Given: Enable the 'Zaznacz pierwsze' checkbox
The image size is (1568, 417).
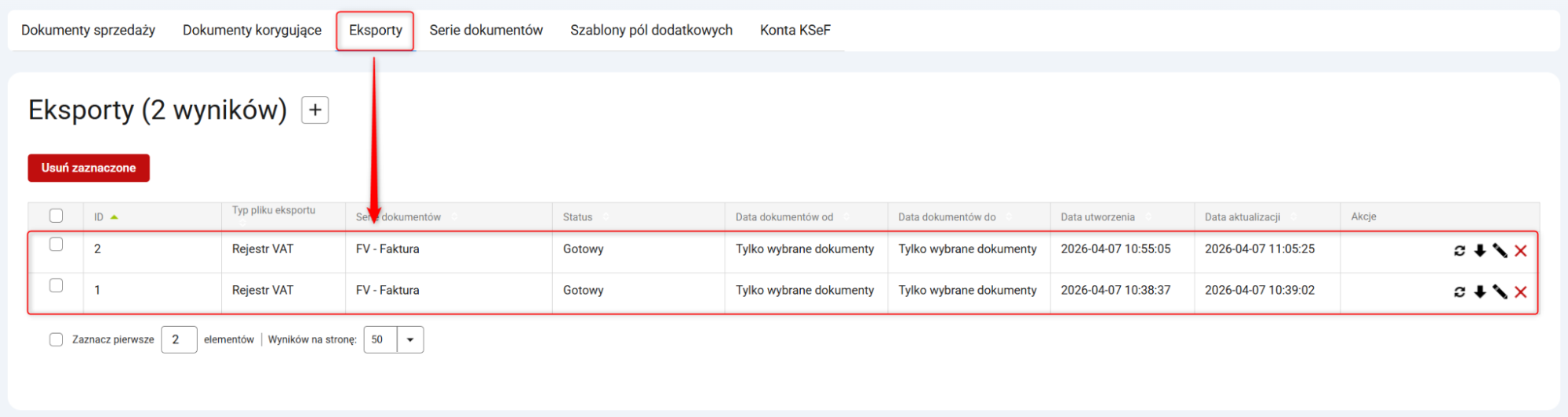Looking at the screenshot, I should point(56,339).
